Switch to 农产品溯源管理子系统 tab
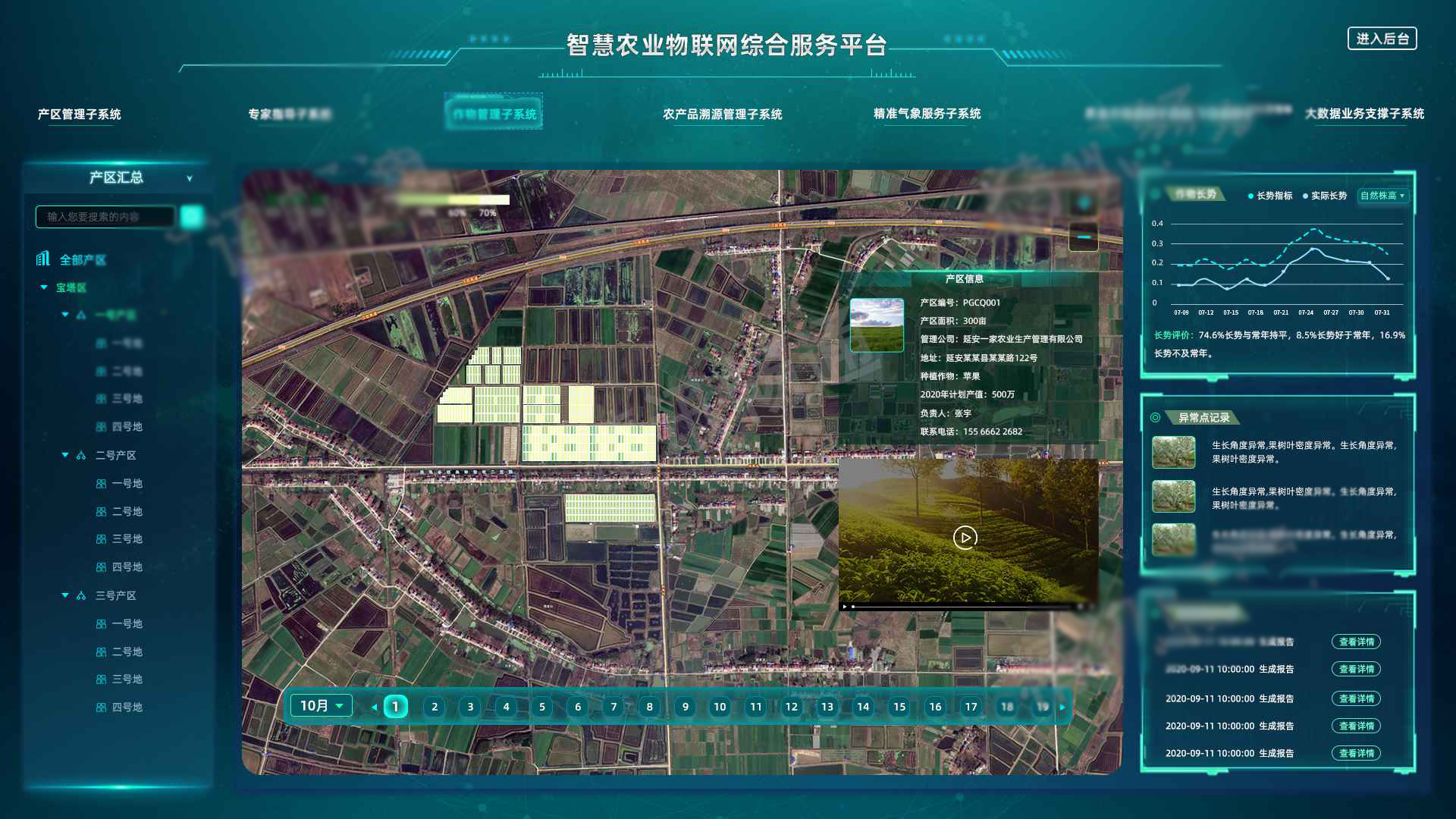 click(722, 115)
